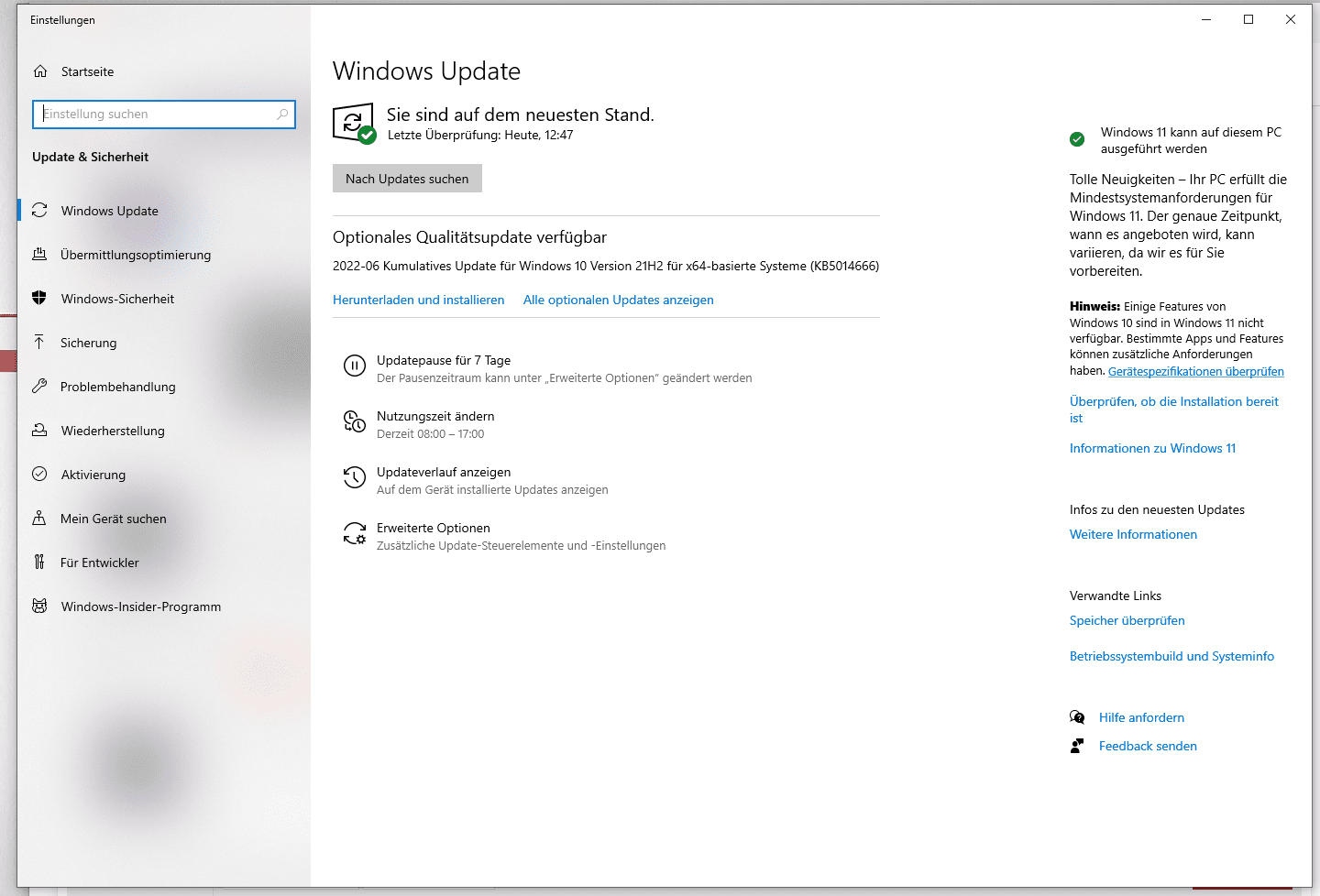Click the magnifier icon in search box
This screenshot has width=1320, height=896.
pos(282,115)
